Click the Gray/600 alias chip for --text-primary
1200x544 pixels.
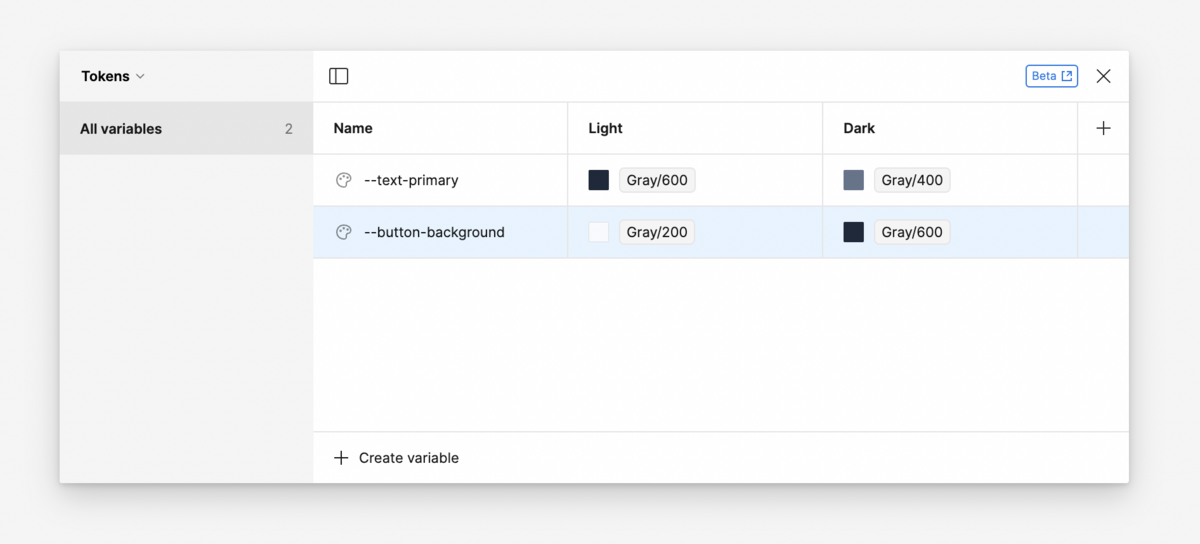[657, 180]
